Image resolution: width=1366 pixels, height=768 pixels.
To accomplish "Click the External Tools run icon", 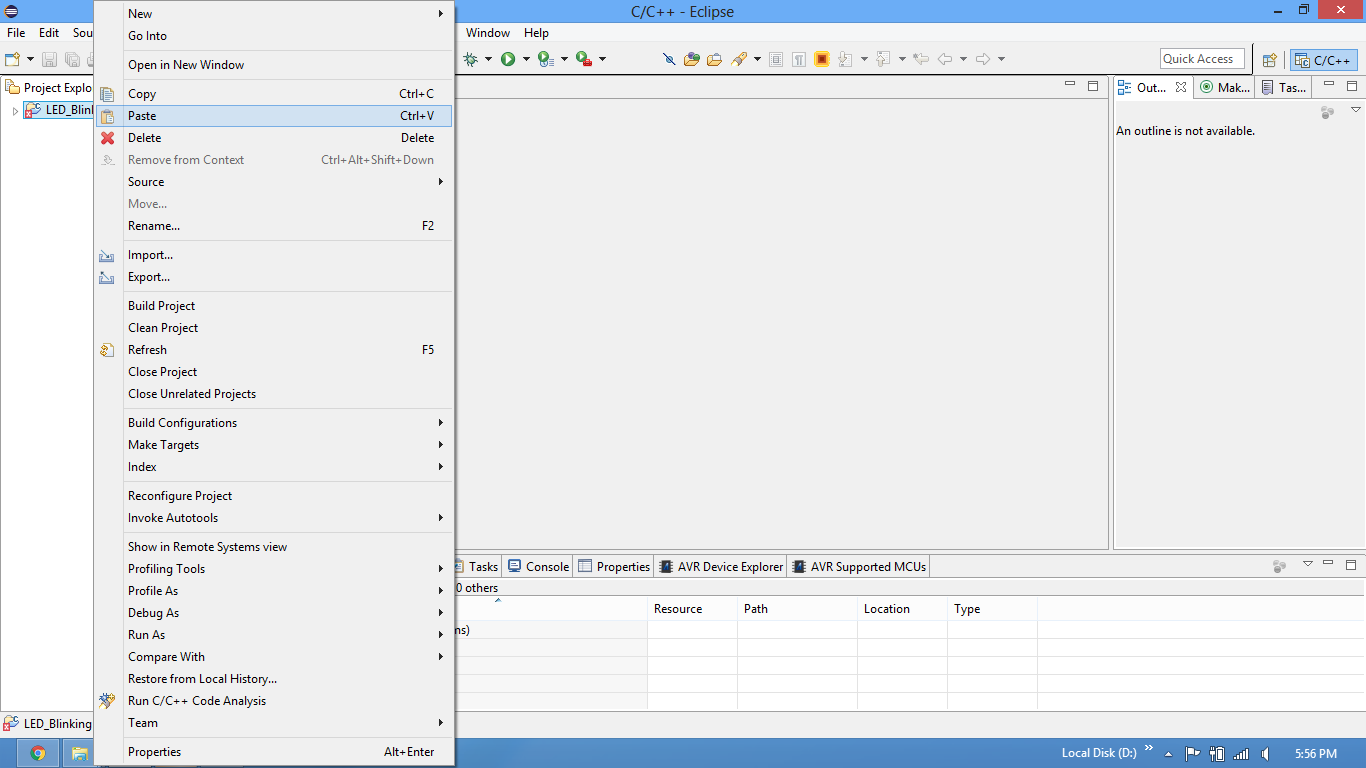I will 584,59.
